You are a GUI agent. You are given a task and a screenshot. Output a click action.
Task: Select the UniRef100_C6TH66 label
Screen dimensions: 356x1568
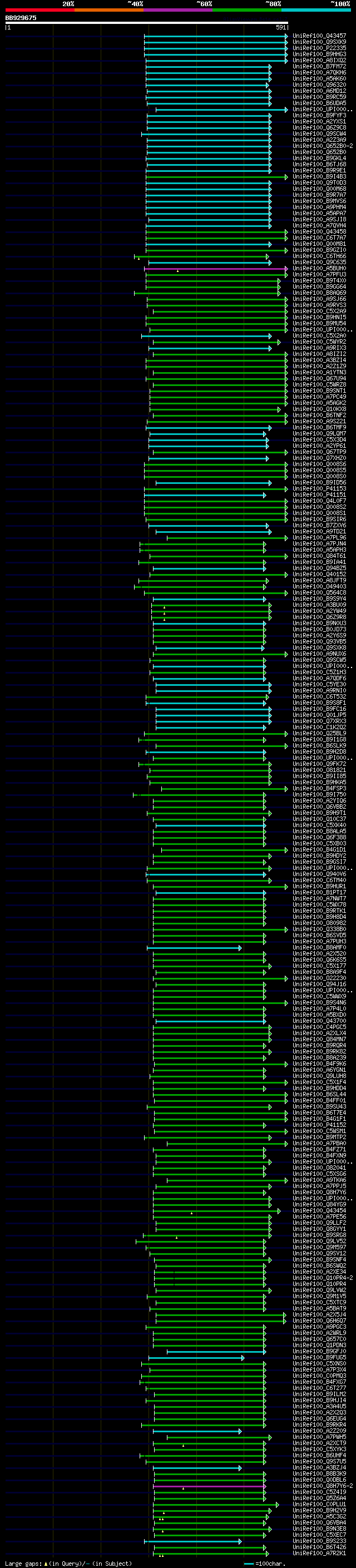point(319,256)
